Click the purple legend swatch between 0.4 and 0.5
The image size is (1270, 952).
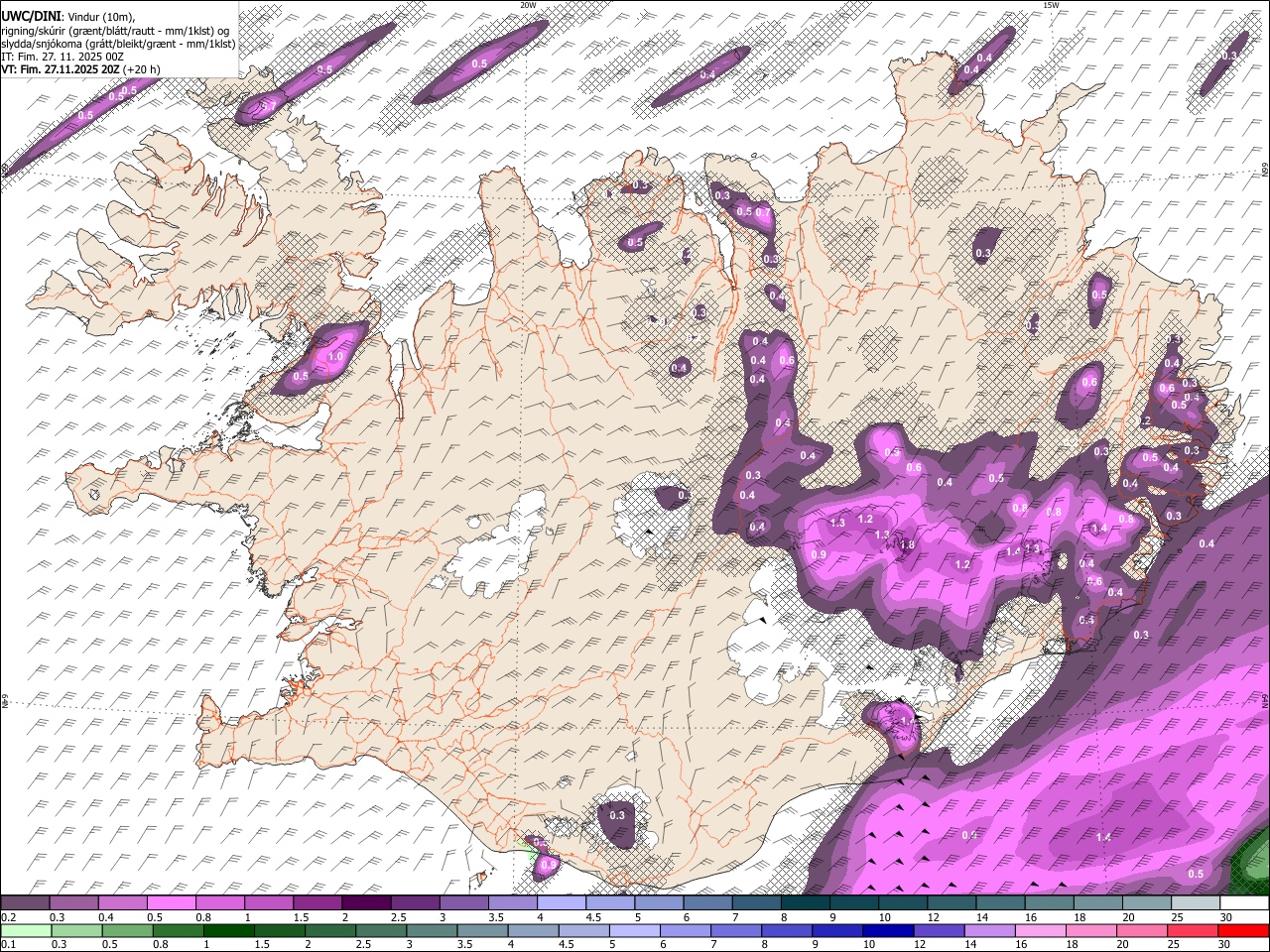click(x=122, y=903)
